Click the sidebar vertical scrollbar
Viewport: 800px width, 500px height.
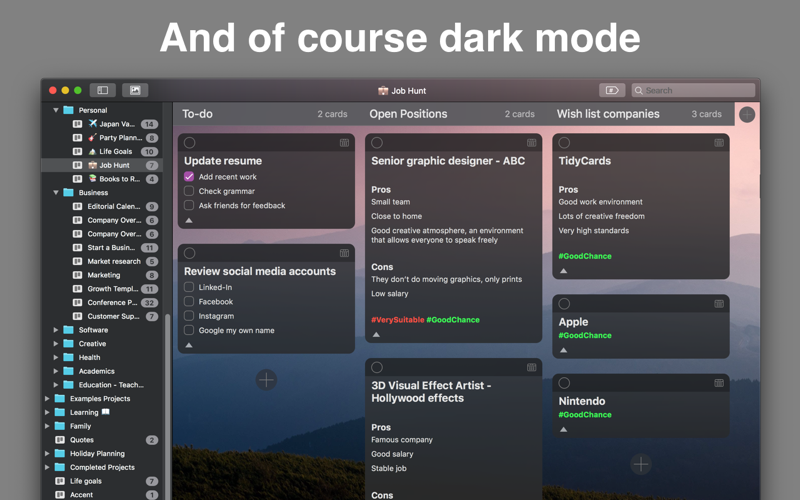pos(168,408)
